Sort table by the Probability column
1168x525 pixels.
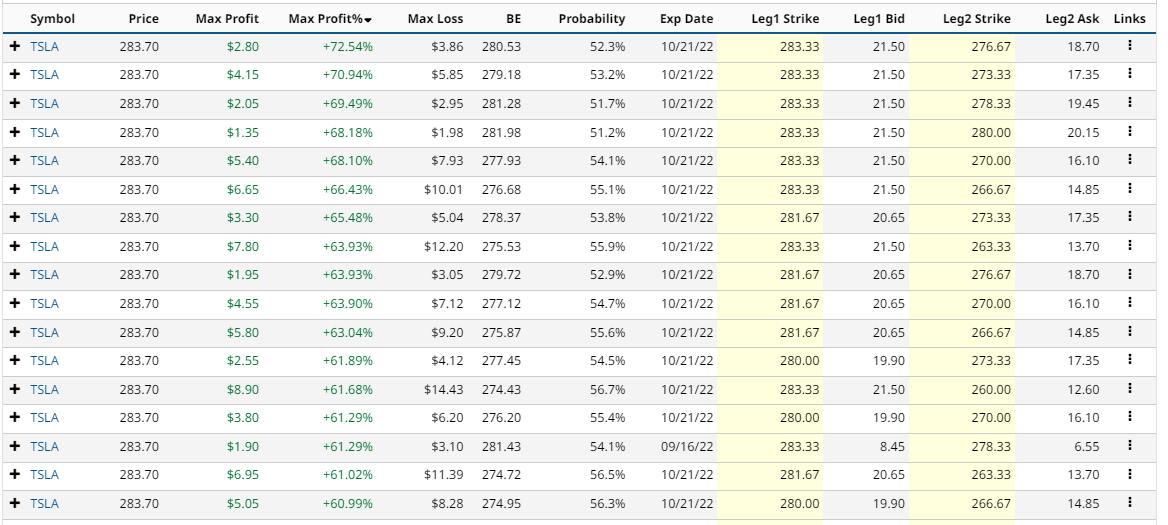coord(591,19)
